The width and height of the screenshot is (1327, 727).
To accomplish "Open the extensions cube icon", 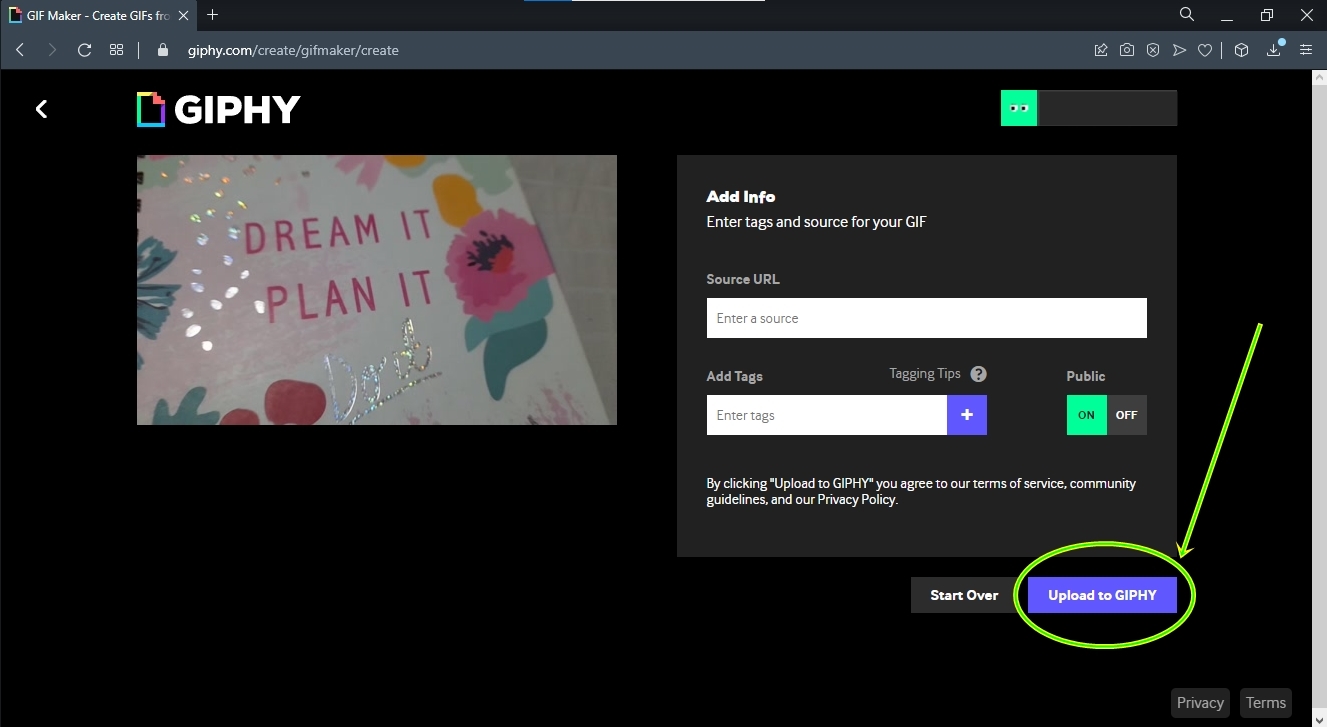I will (x=1241, y=50).
